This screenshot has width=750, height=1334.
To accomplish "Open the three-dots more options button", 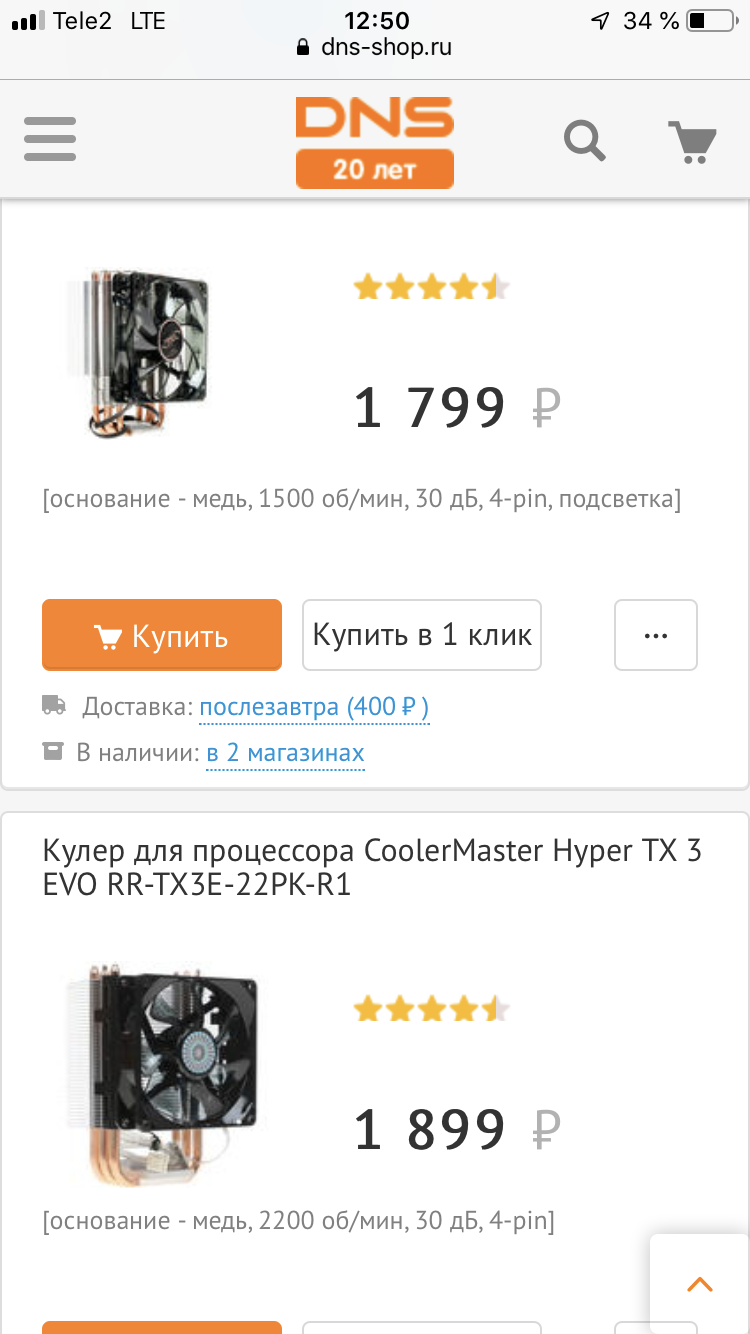I will [656, 635].
